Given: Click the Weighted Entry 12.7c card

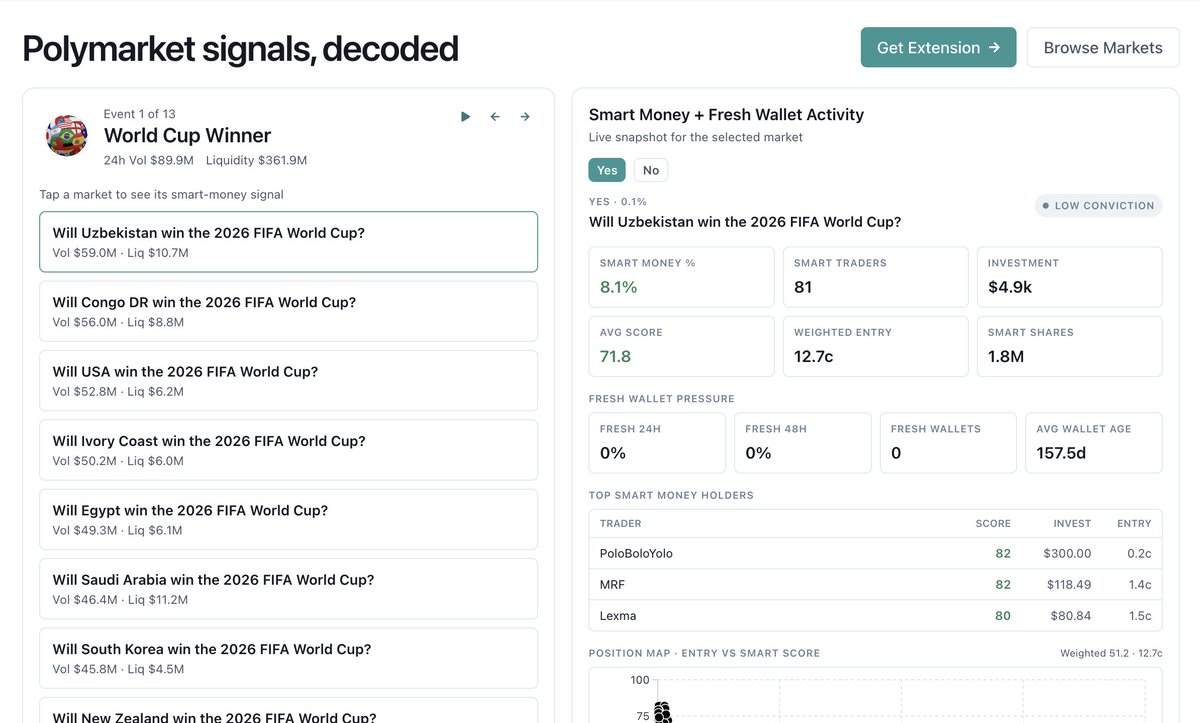Looking at the screenshot, I should pos(875,346).
